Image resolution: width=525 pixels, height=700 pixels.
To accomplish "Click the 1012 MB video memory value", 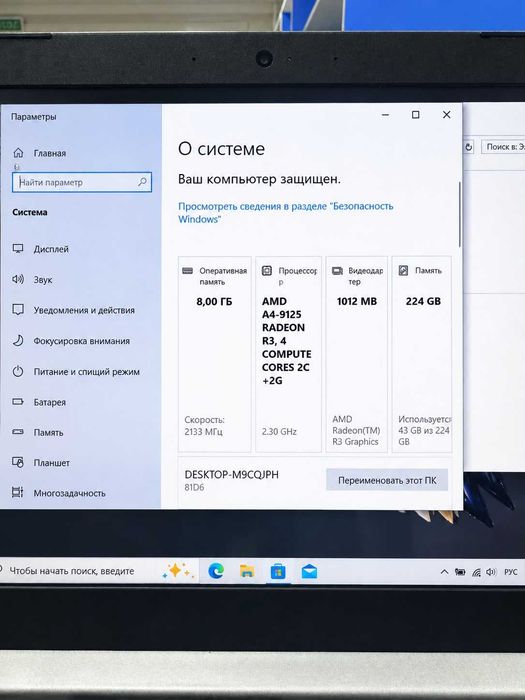I will pyautogui.click(x=357, y=301).
